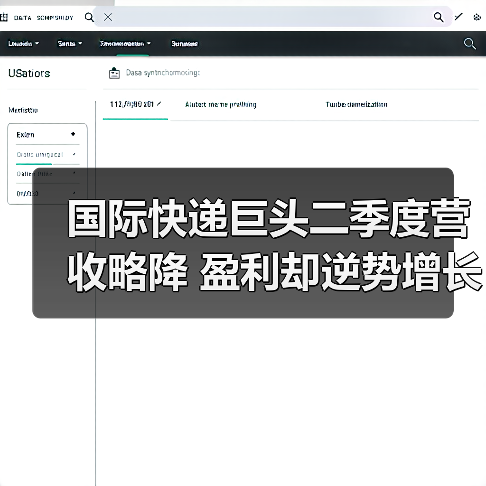This screenshot has width=486, height=486.
Task: Open the settings gear in the top right corner
Action: tap(477, 17)
